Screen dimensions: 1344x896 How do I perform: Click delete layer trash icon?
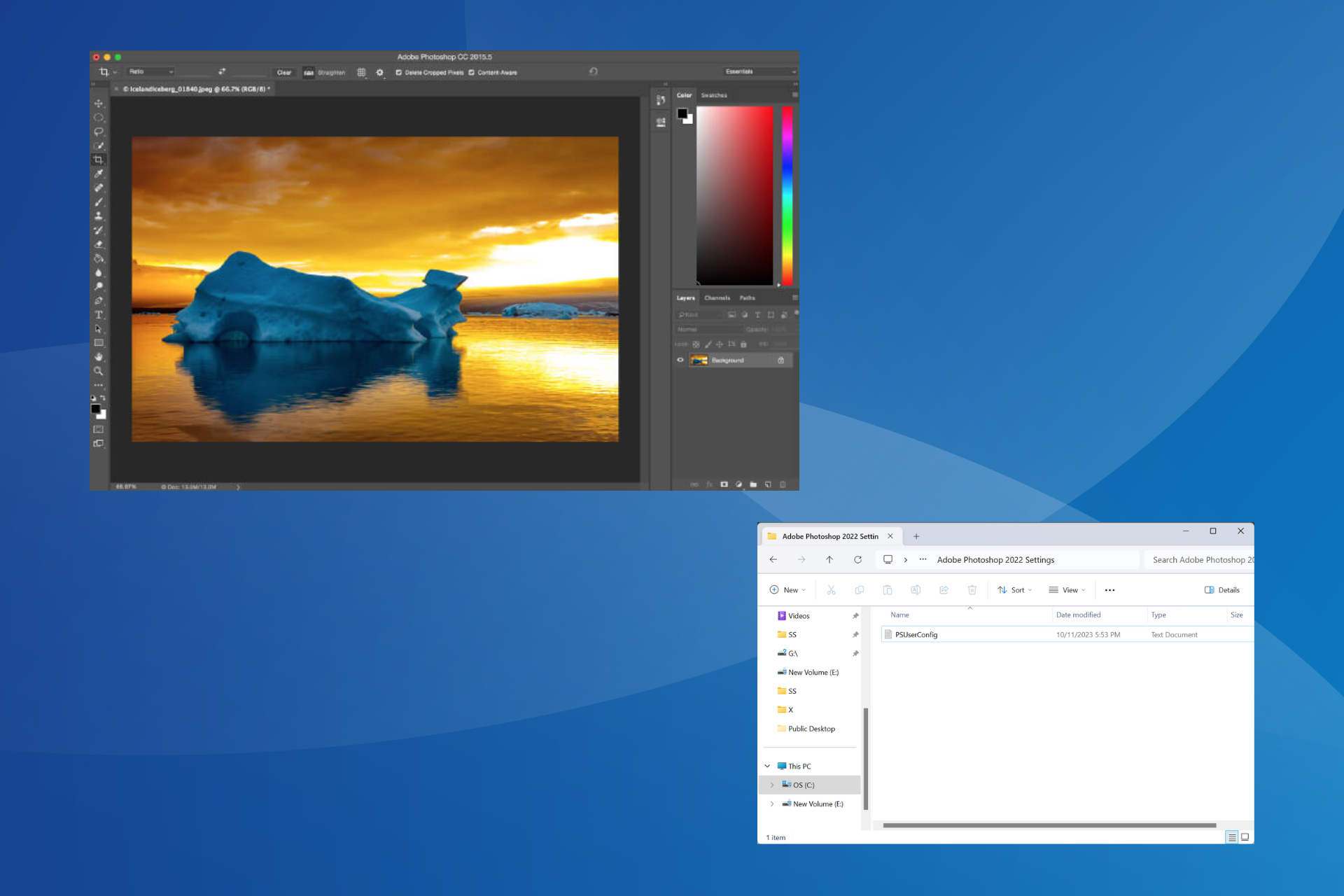pyautogui.click(x=783, y=484)
